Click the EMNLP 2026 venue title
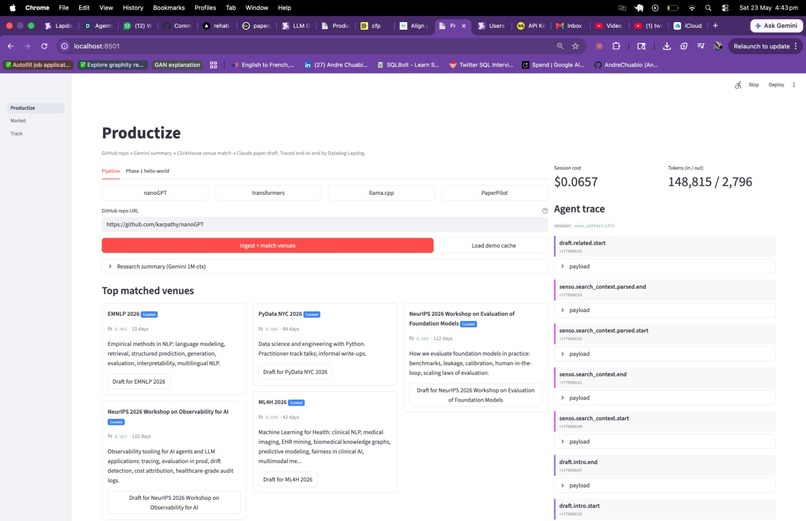This screenshot has width=806, height=521. [x=123, y=314]
